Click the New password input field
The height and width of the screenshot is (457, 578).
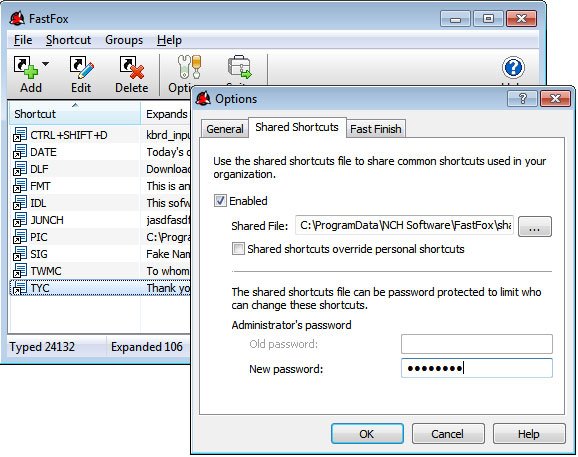[477, 368]
